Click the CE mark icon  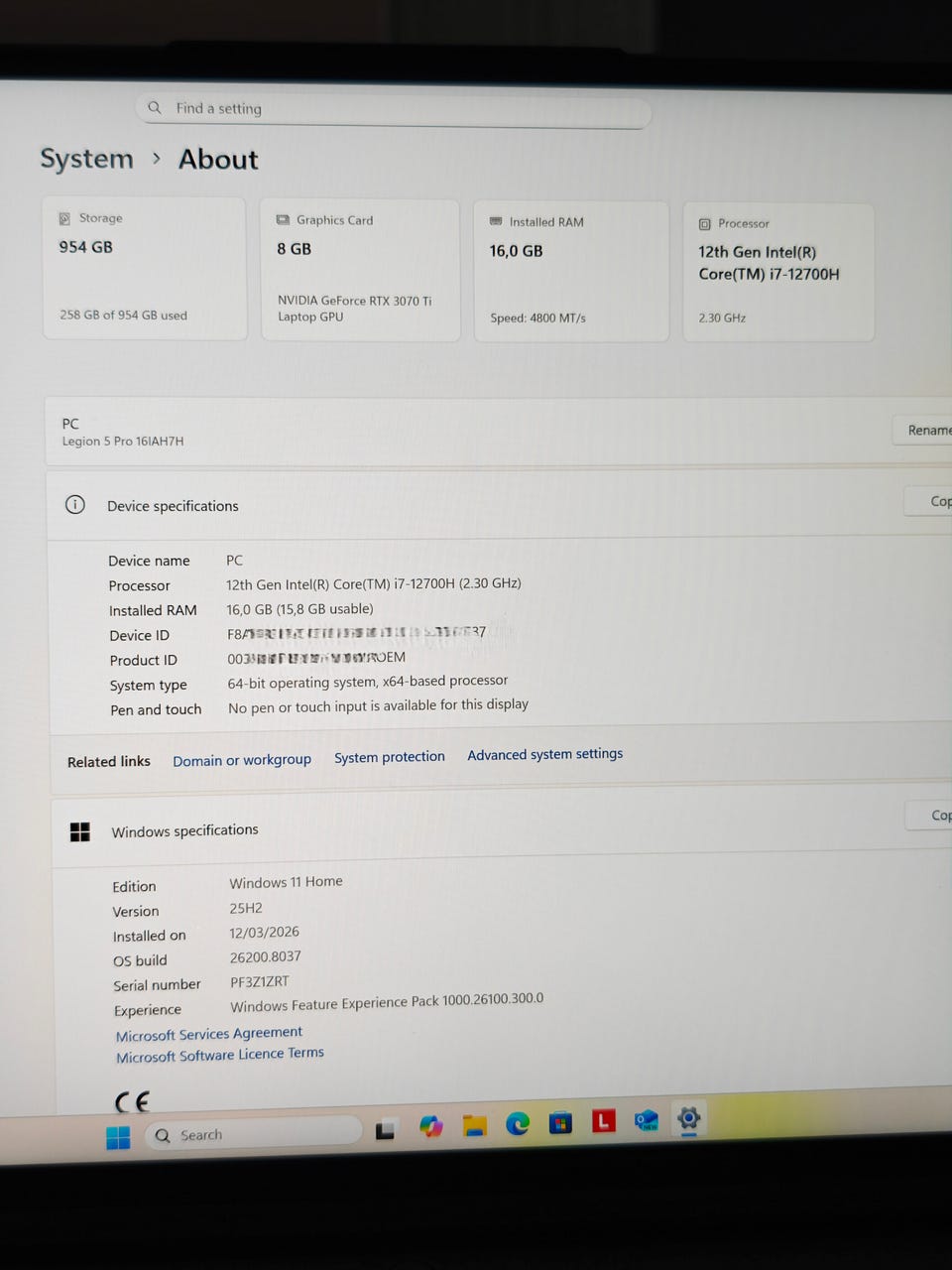(x=132, y=1101)
